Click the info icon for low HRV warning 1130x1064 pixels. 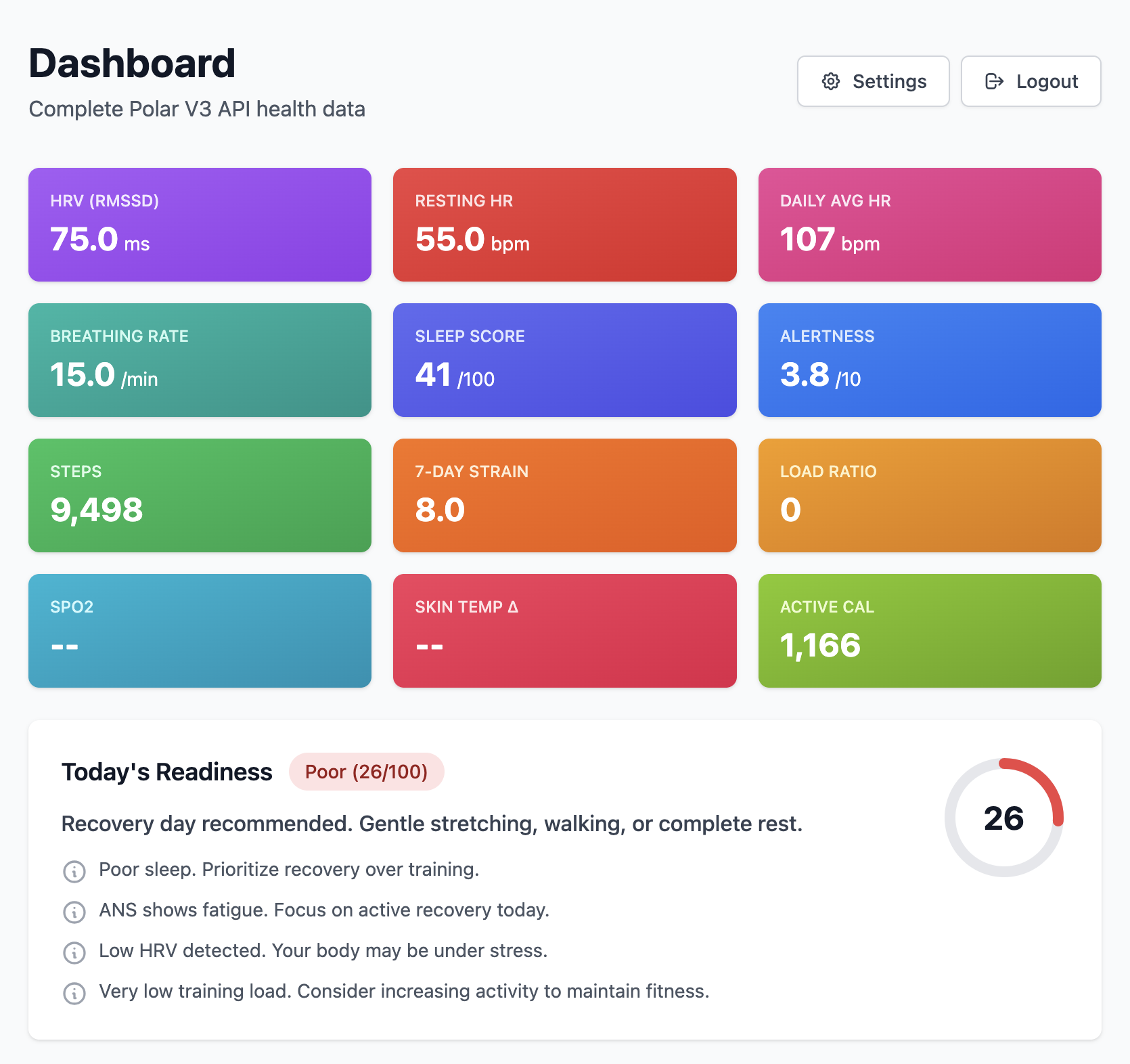point(74,952)
